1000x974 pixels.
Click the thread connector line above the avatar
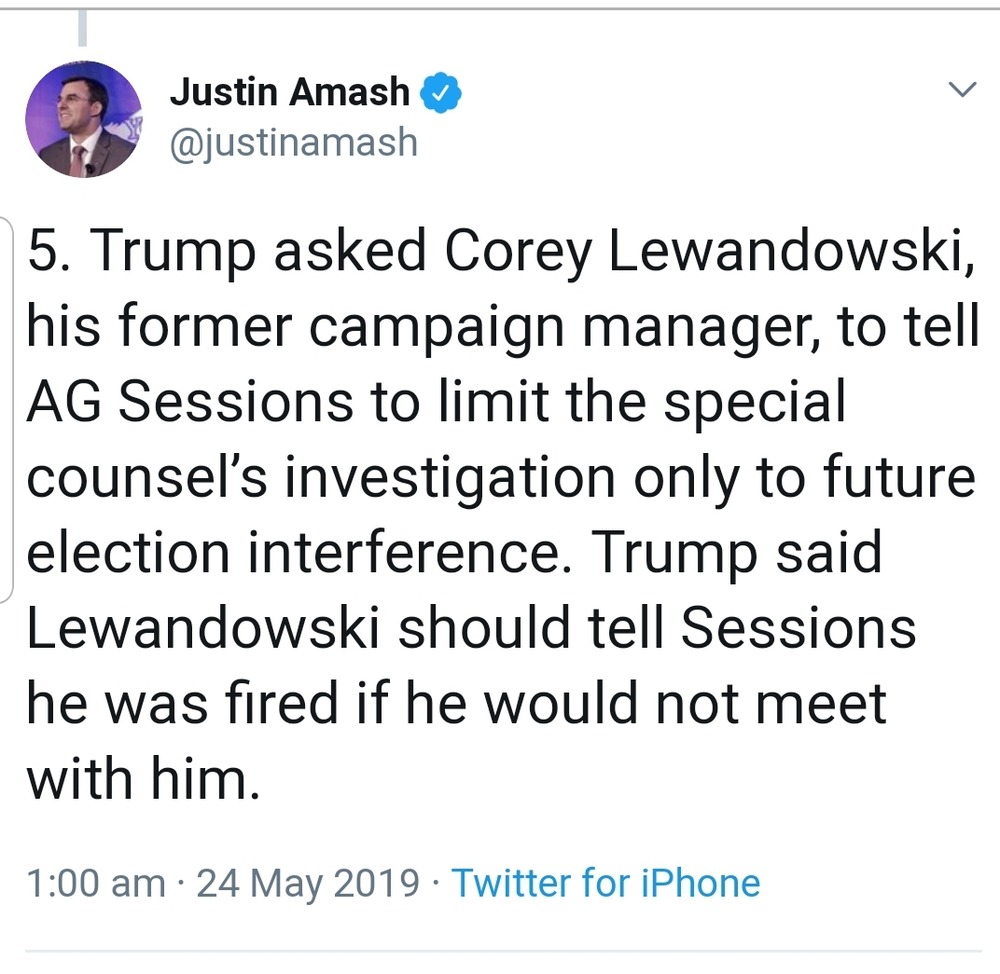[x=83, y=27]
